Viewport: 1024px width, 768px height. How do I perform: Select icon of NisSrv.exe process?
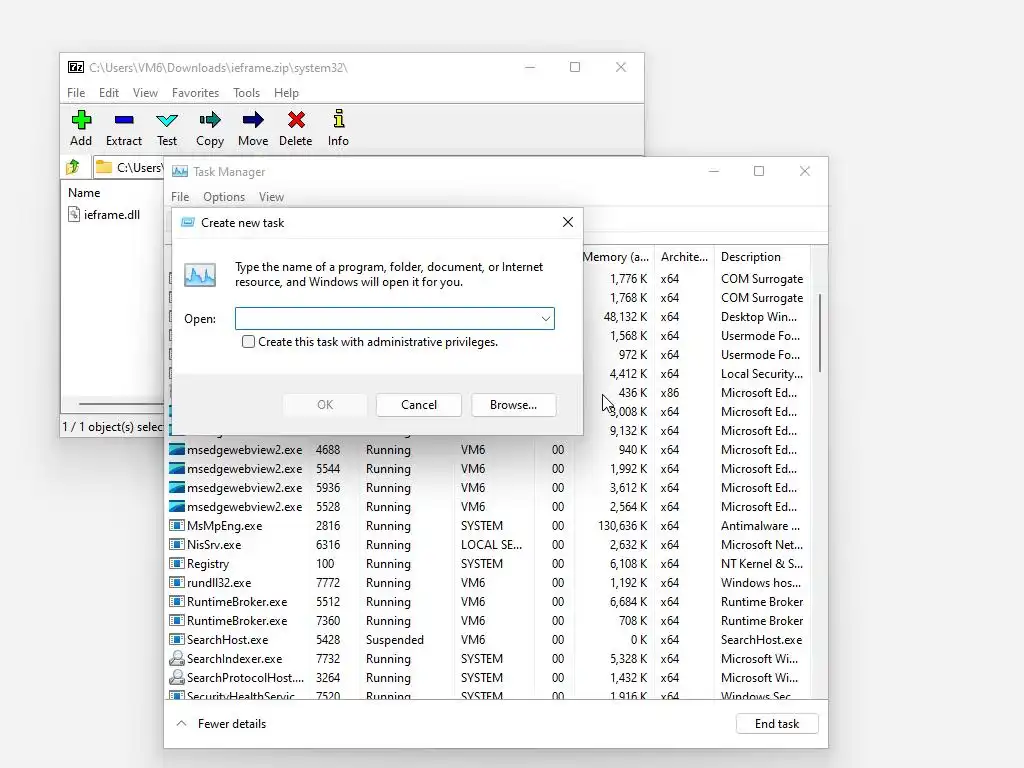click(x=176, y=545)
